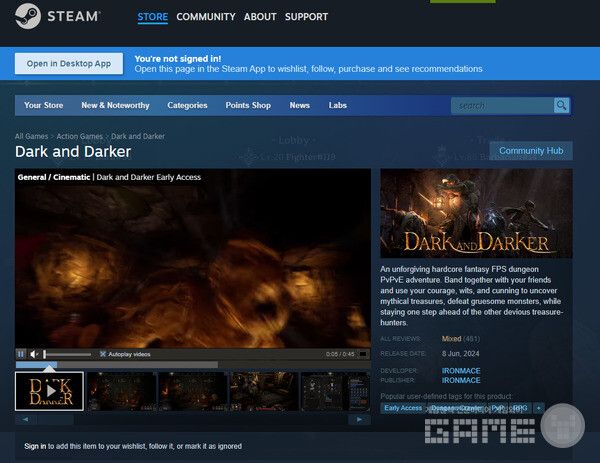
Task: Click the plus button to add tags
Action: pyautogui.click(x=539, y=408)
